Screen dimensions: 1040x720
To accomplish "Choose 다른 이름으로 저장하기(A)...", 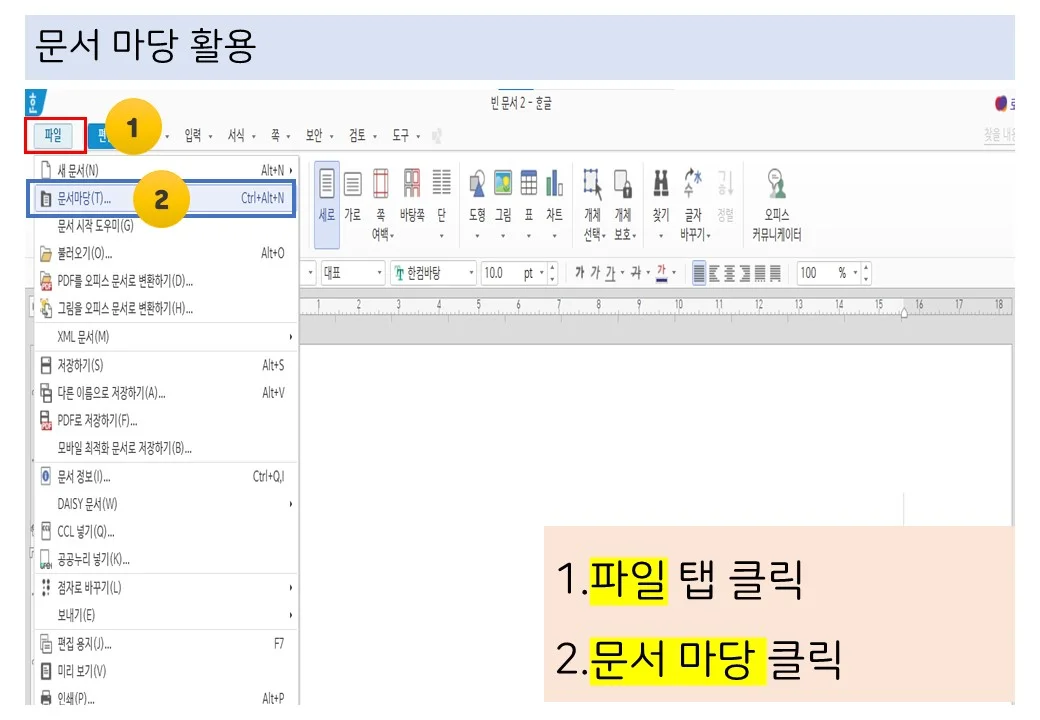I will pyautogui.click(x=166, y=393).
